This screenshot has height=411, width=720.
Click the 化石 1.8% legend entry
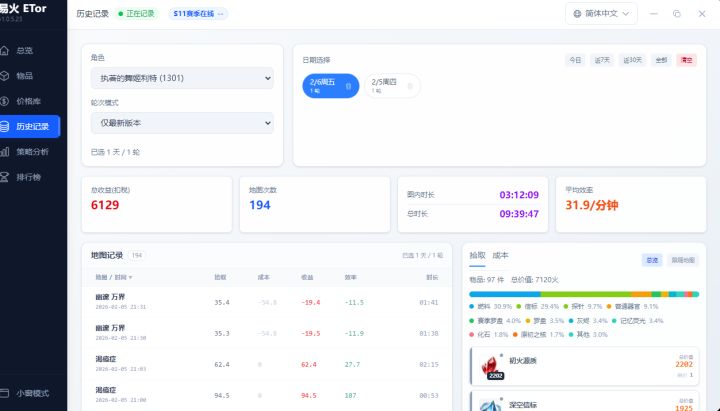click(x=489, y=334)
